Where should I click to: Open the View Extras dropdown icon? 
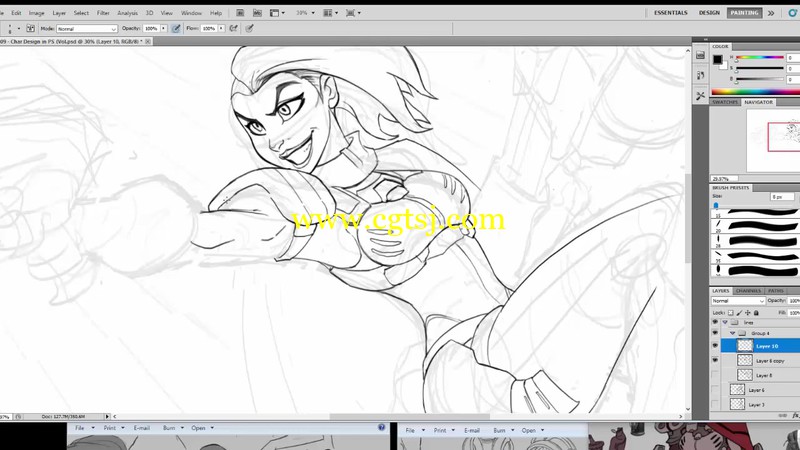tap(277, 13)
